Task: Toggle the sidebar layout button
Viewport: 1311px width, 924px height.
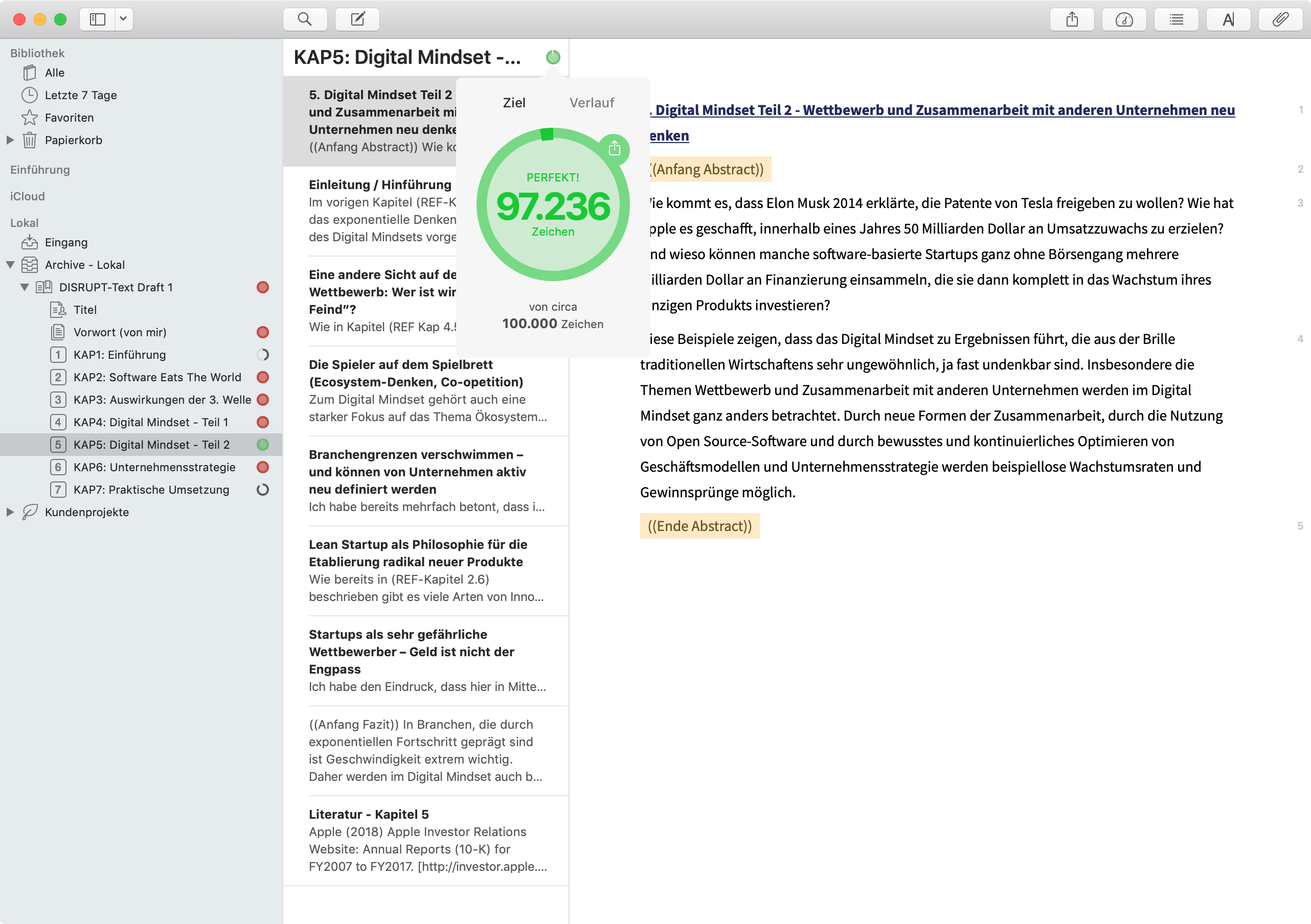Action: coord(98,19)
